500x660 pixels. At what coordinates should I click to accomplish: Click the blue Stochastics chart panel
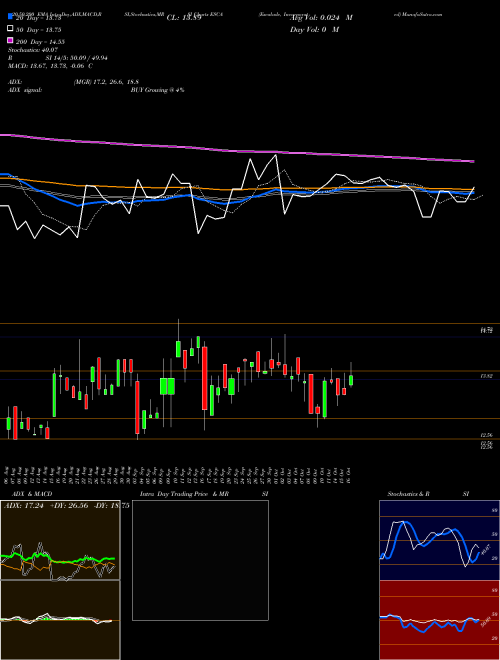point(439,540)
